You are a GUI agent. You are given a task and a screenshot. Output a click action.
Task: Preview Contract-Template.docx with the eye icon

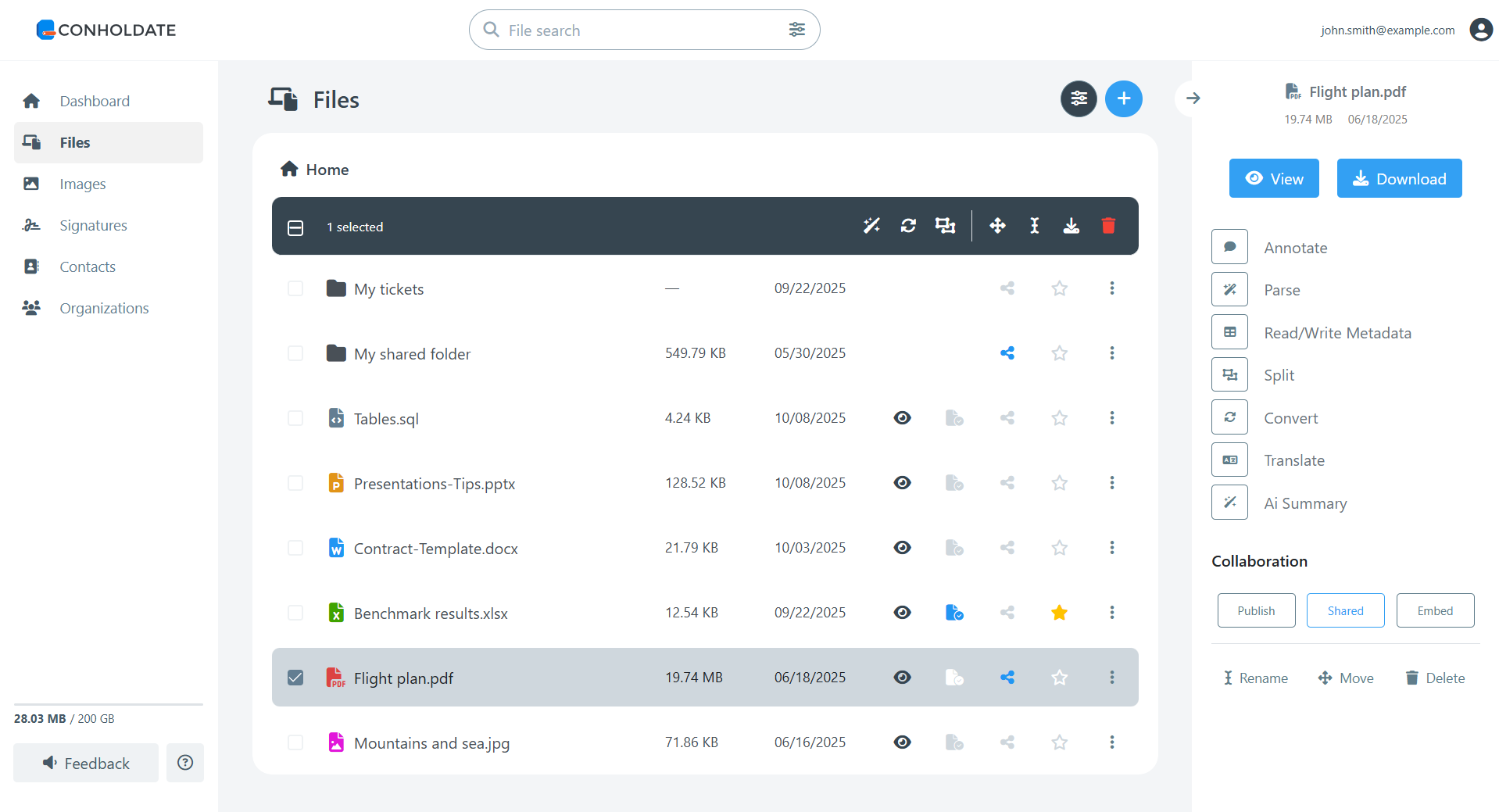902,548
